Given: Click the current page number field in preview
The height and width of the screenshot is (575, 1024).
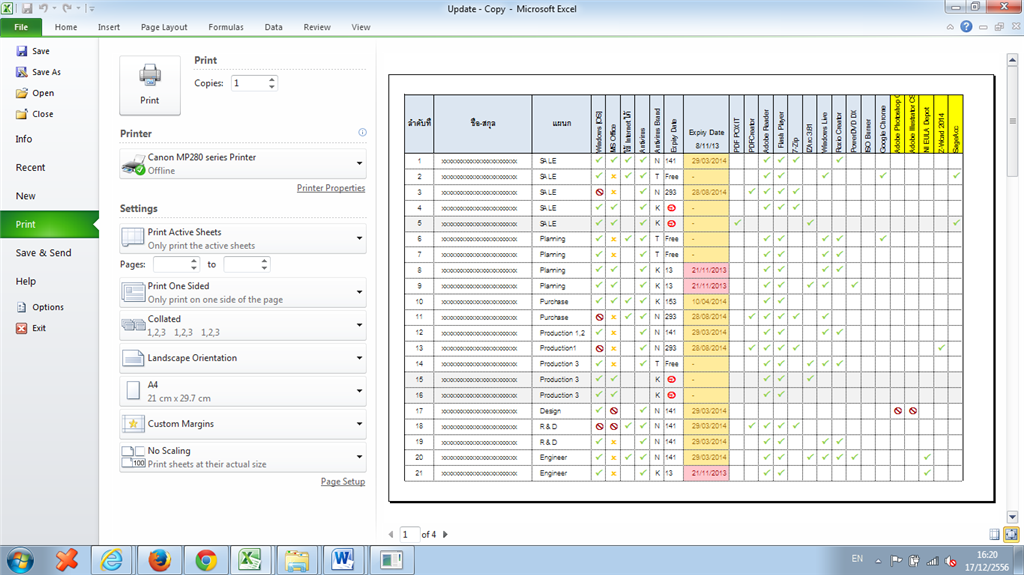Looking at the screenshot, I should pyautogui.click(x=408, y=534).
